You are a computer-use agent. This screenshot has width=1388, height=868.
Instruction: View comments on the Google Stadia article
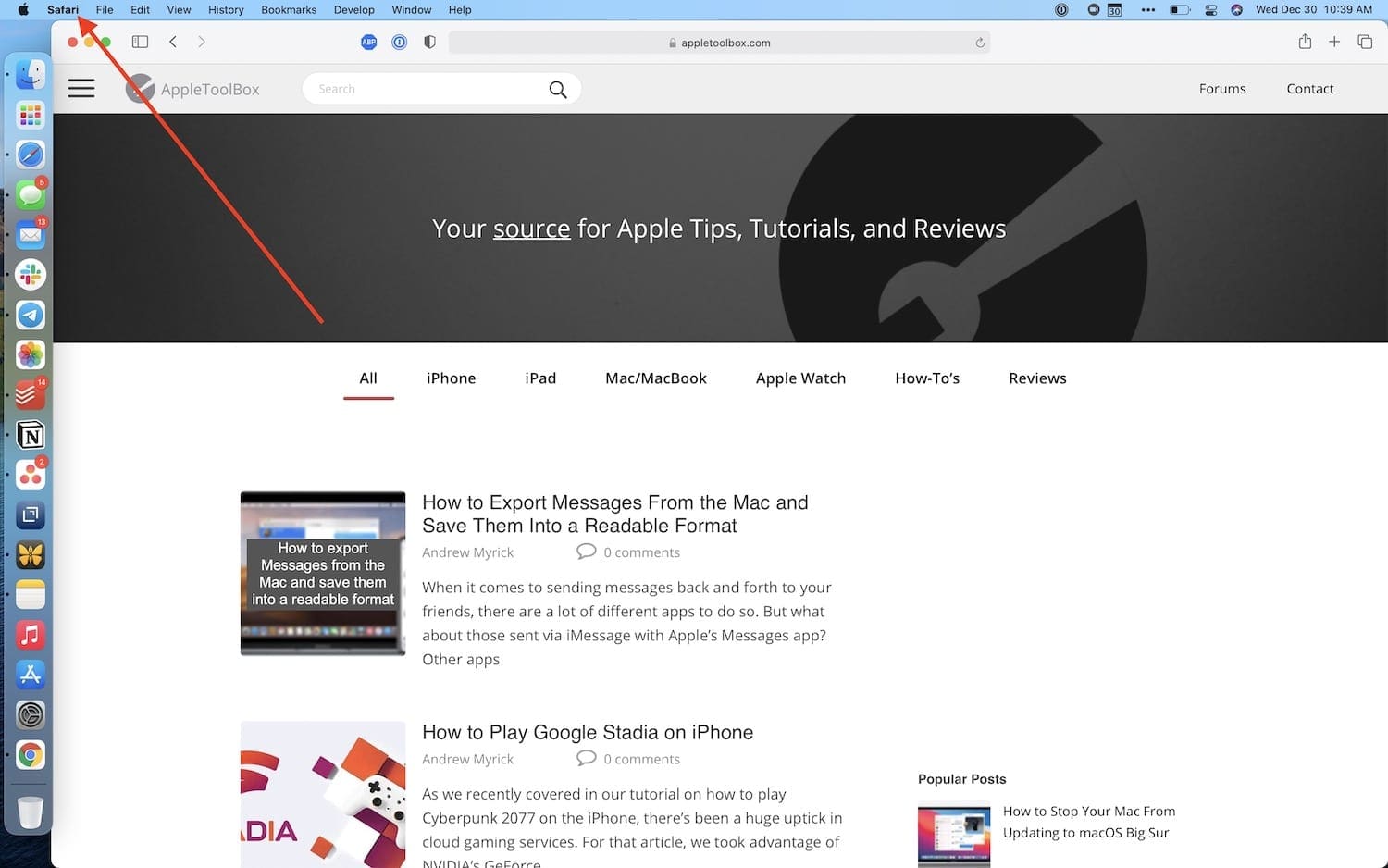click(x=628, y=759)
